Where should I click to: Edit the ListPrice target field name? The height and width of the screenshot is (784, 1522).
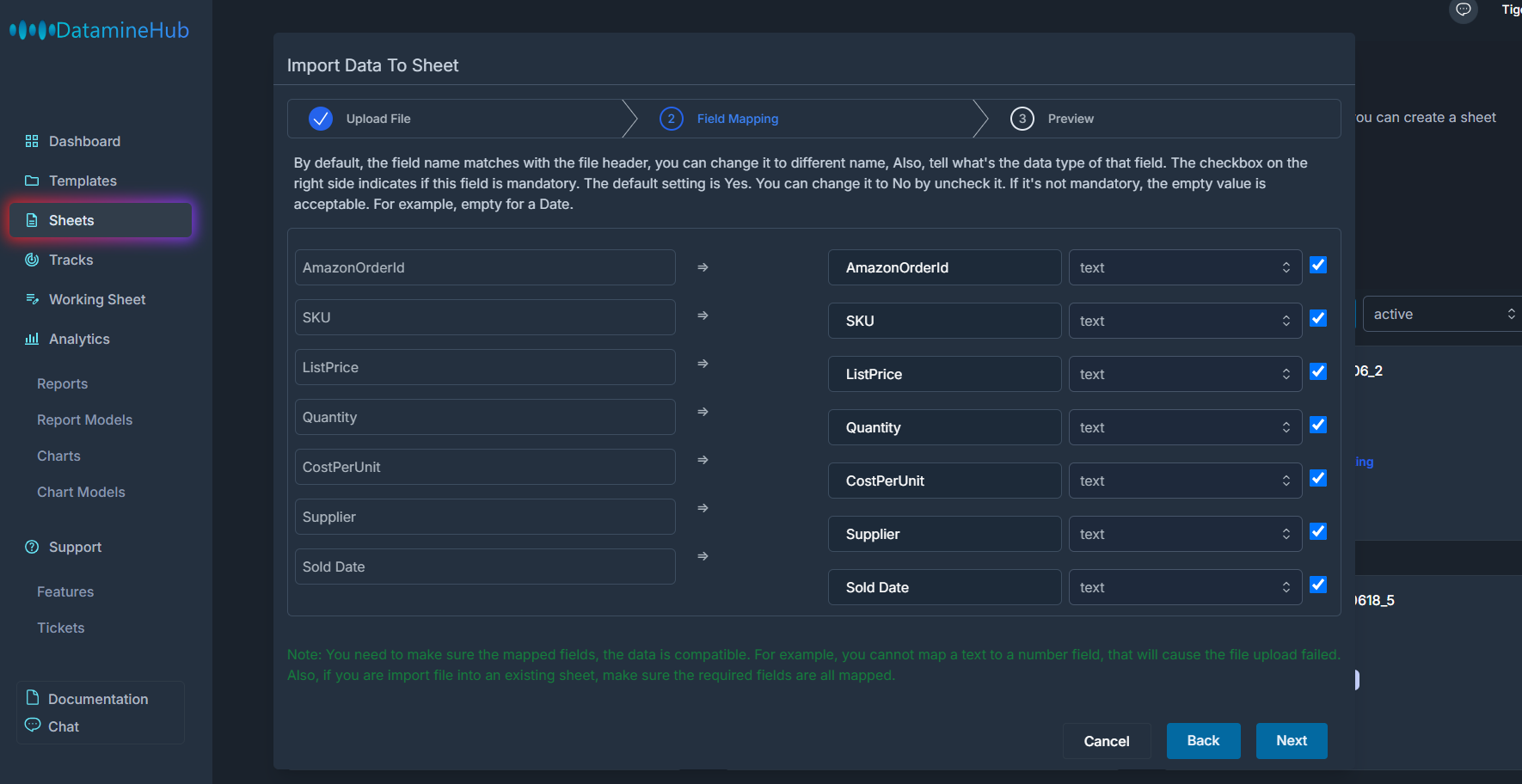[944, 374]
